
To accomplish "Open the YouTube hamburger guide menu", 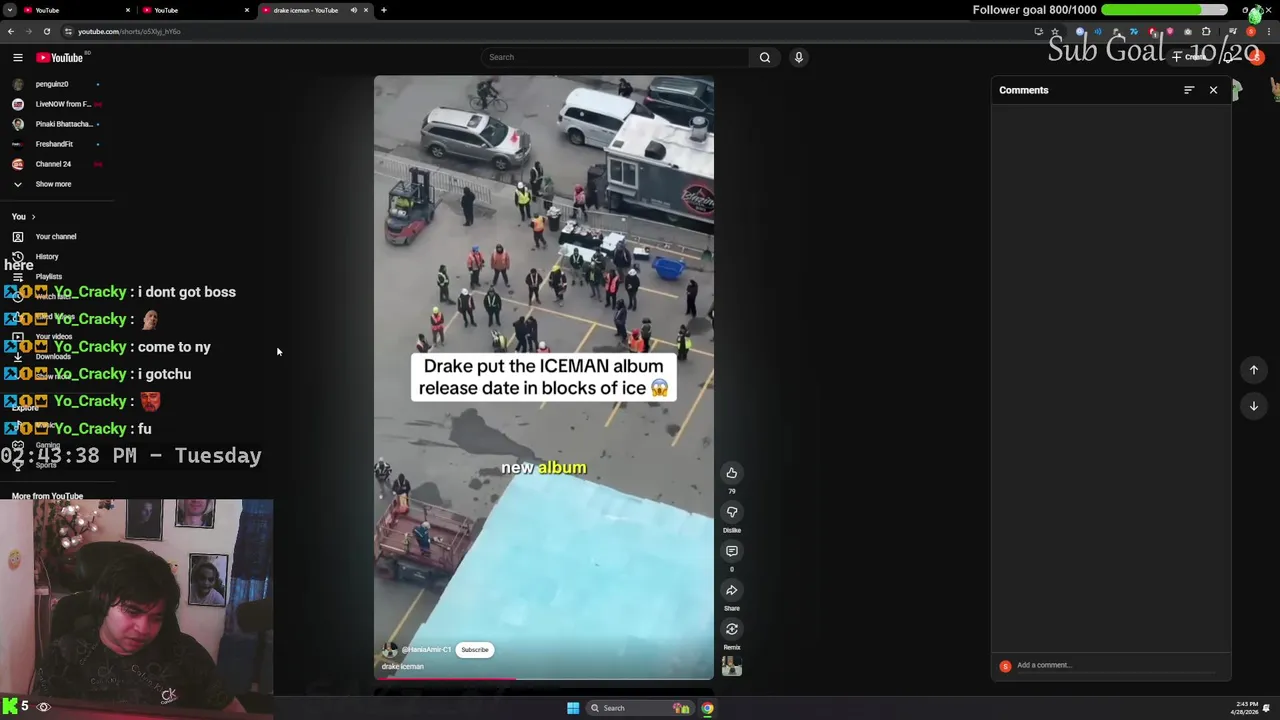I will coord(17,58).
